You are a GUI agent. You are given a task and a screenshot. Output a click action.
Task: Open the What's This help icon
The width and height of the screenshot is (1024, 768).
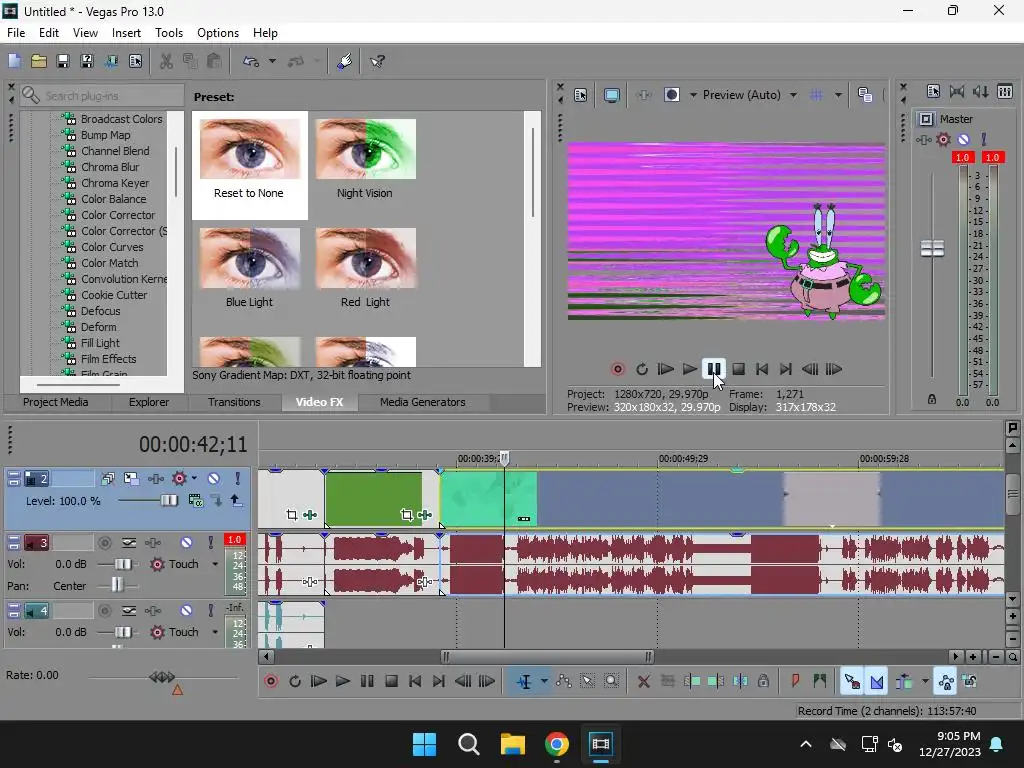pyautogui.click(x=377, y=61)
